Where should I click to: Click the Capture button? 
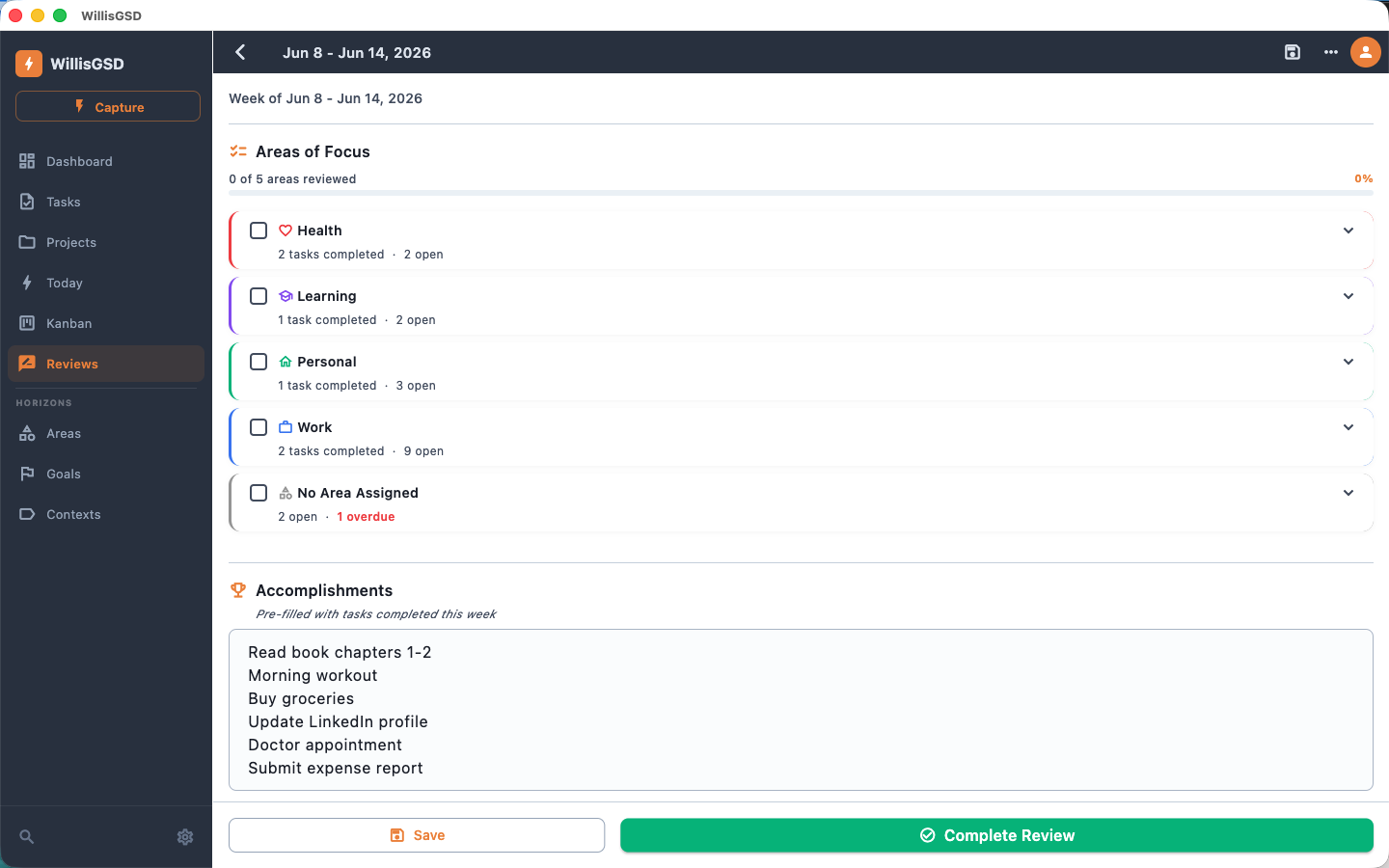point(108,106)
